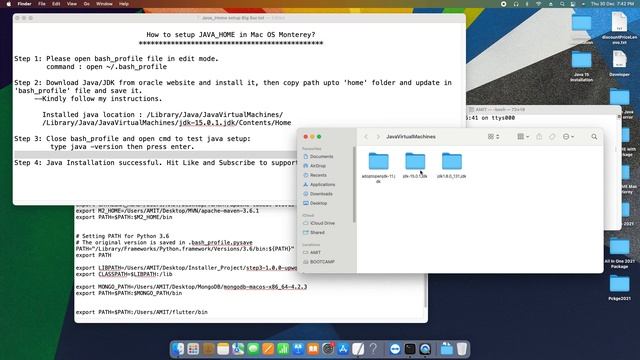Select Shared in Finder sidebar
The image size is (640, 360).
(x=314, y=233)
